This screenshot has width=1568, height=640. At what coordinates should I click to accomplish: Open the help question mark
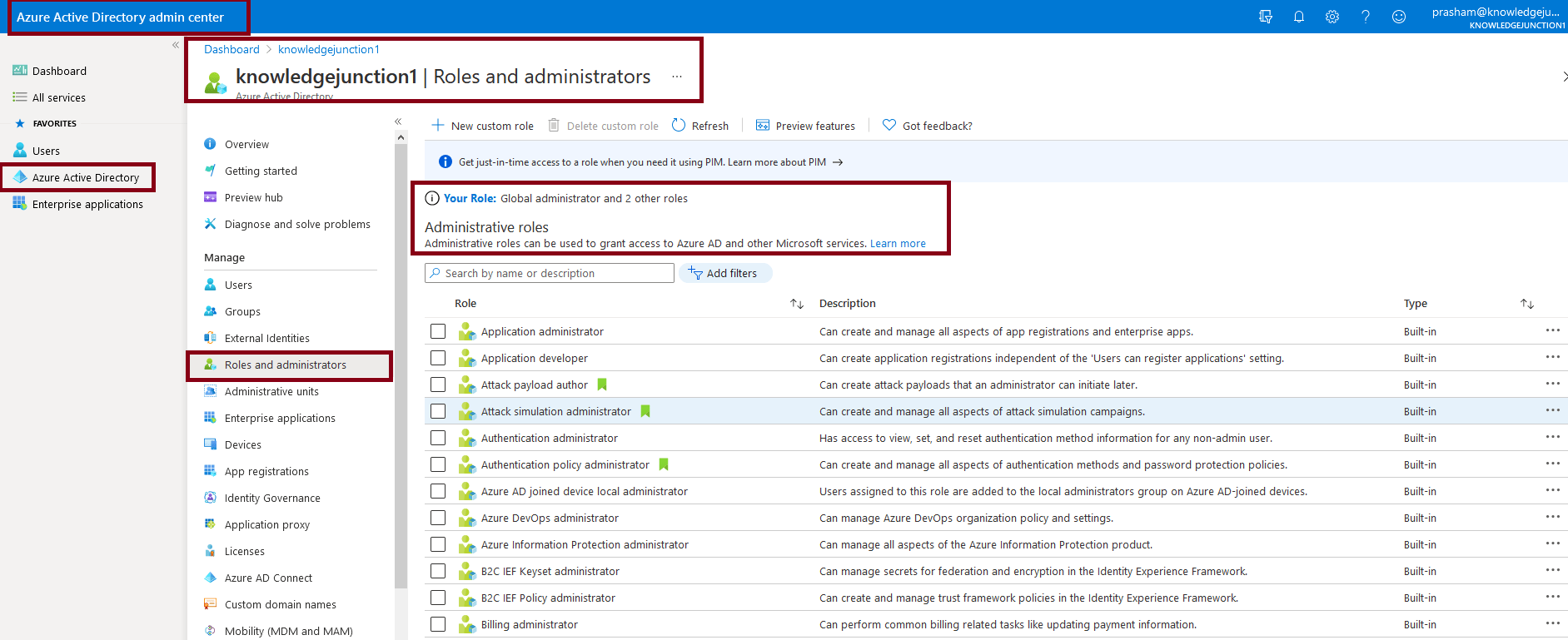(1366, 17)
